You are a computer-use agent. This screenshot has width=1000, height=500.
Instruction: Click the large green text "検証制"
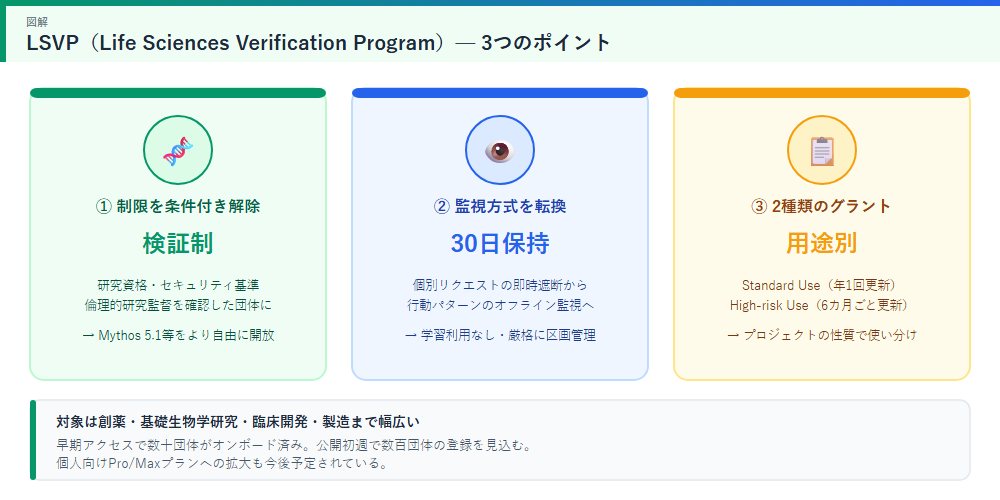click(x=178, y=244)
